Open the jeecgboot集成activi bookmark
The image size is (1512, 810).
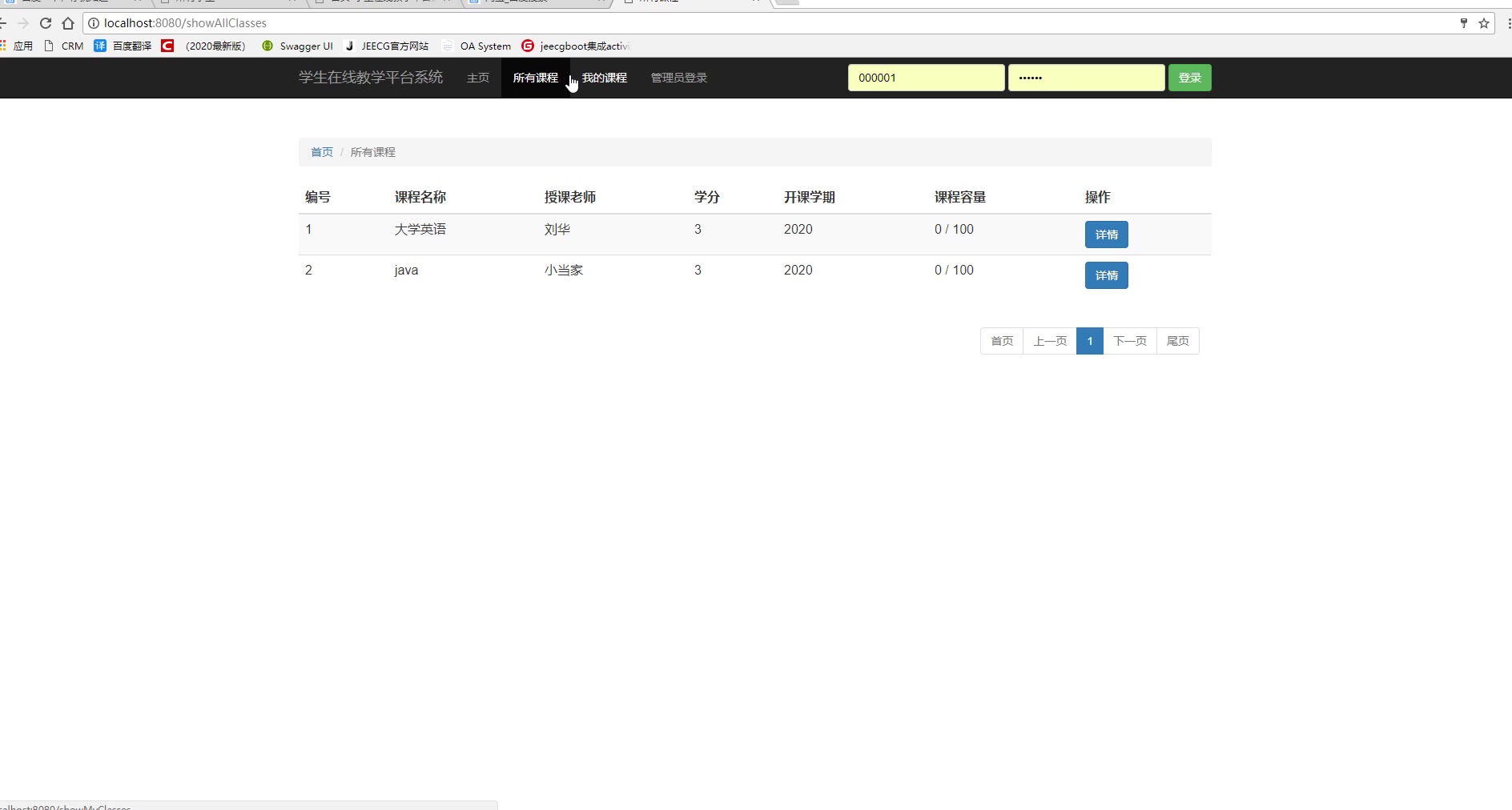coord(576,46)
